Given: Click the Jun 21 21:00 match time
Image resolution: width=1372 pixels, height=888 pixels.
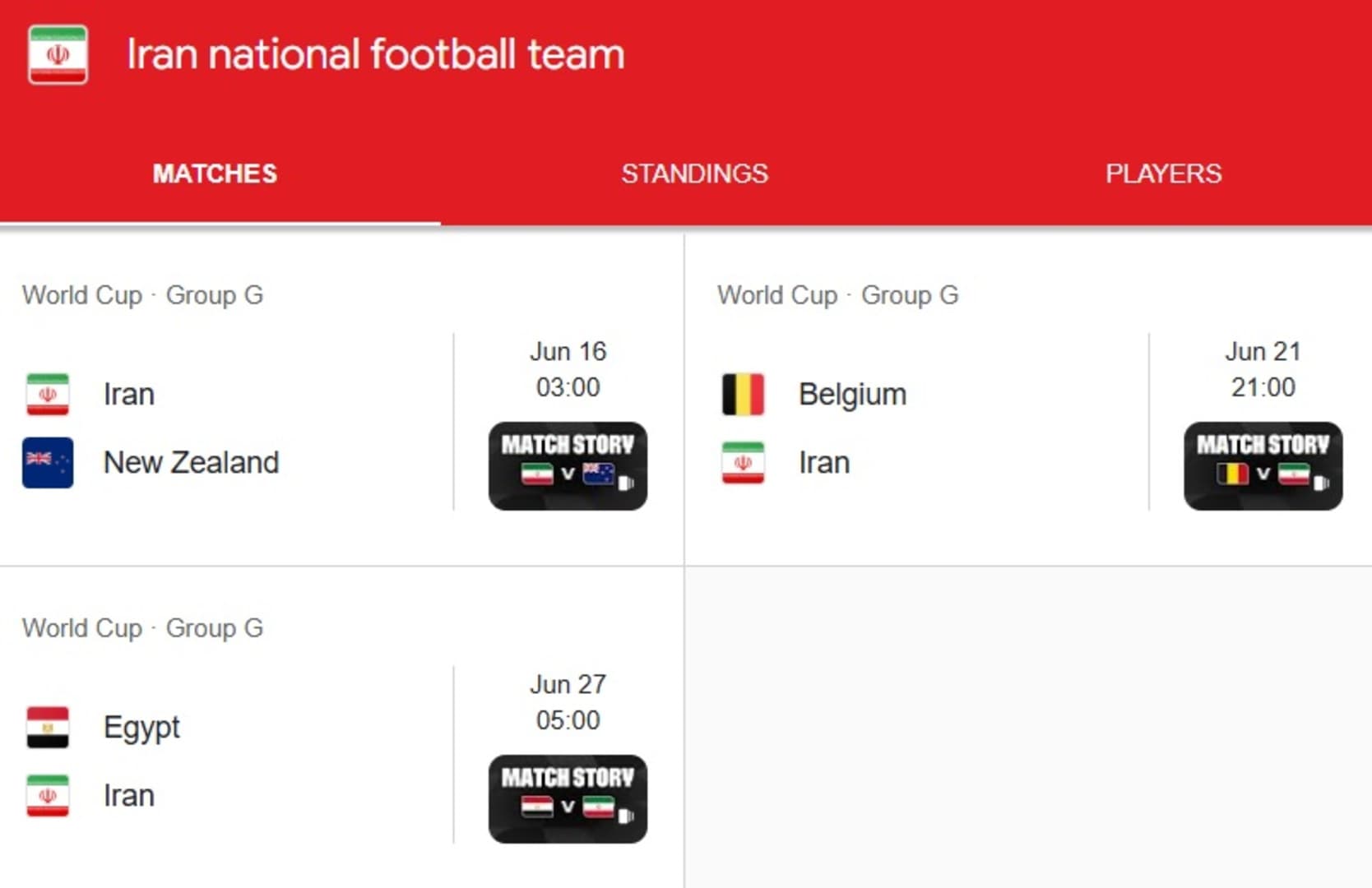Looking at the screenshot, I should pyautogui.click(x=1263, y=369).
